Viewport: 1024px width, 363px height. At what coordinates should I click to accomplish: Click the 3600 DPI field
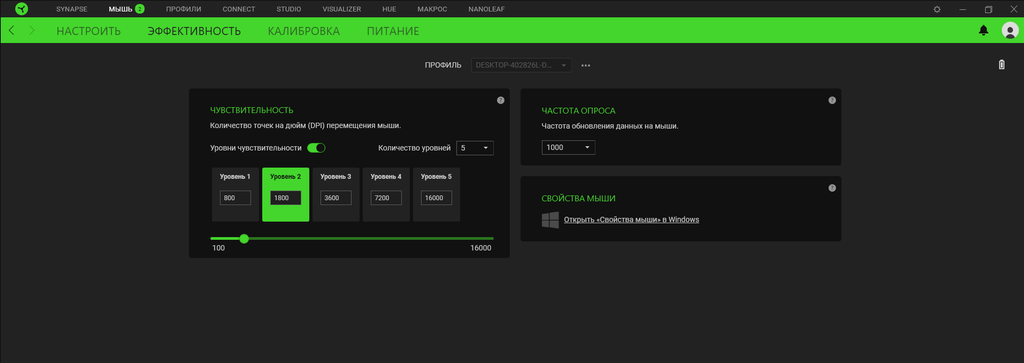pyautogui.click(x=336, y=198)
